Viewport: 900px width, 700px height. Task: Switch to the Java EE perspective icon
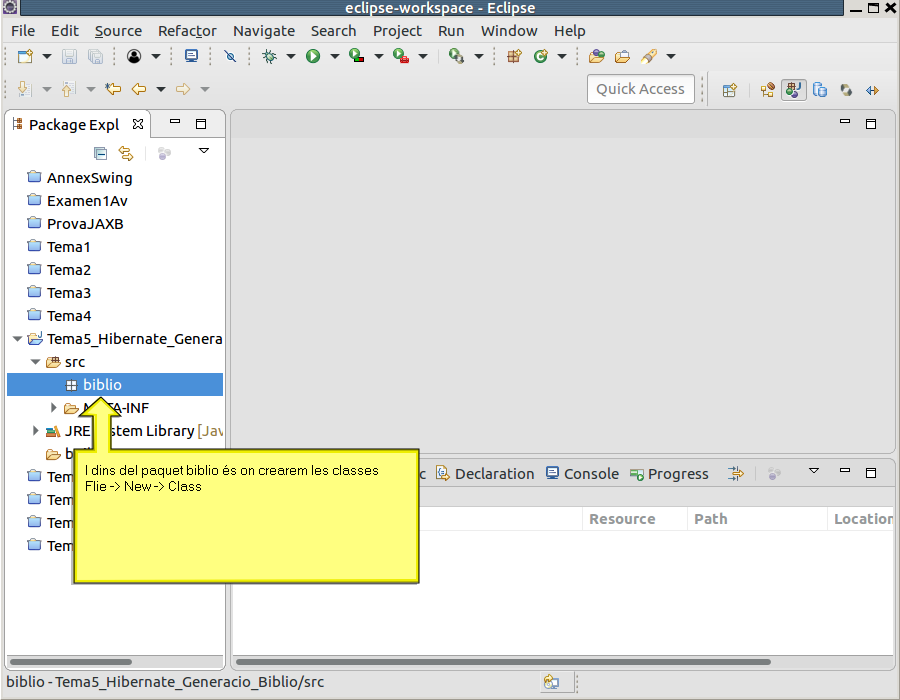coord(767,90)
